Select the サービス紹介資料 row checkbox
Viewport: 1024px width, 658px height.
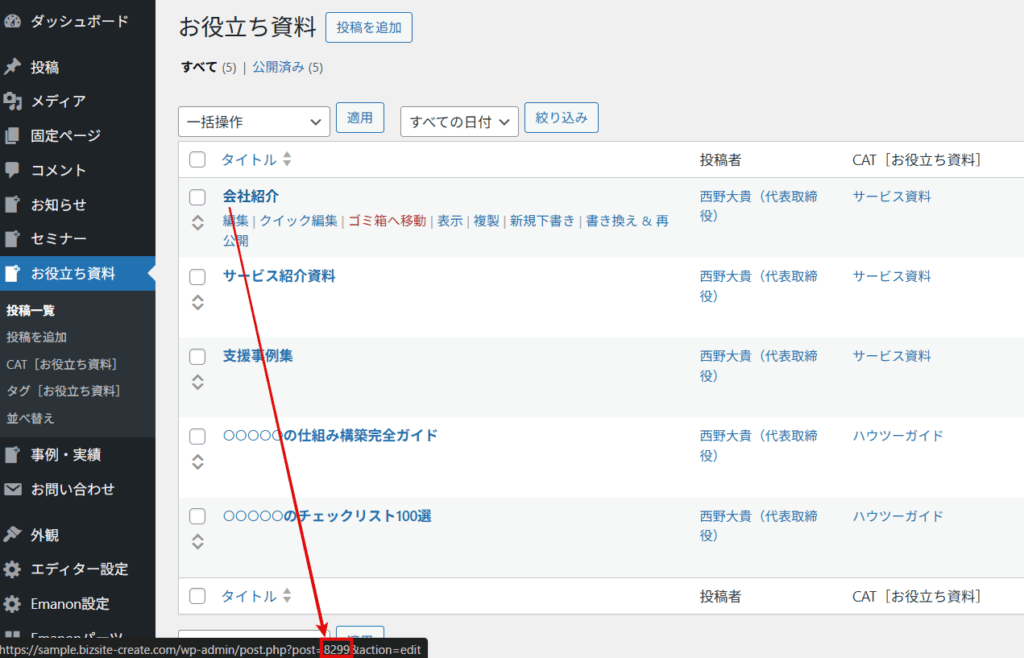(198, 277)
